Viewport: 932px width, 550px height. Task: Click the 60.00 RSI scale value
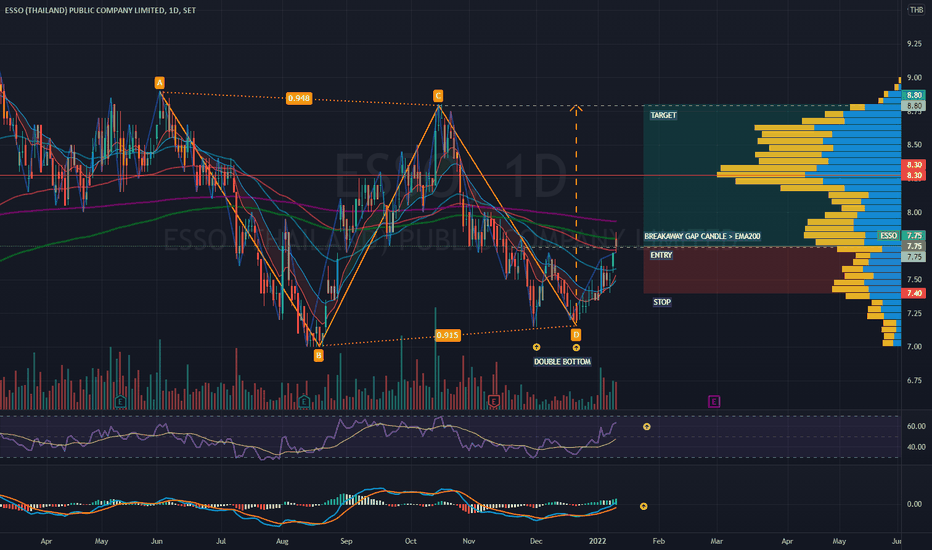915,426
